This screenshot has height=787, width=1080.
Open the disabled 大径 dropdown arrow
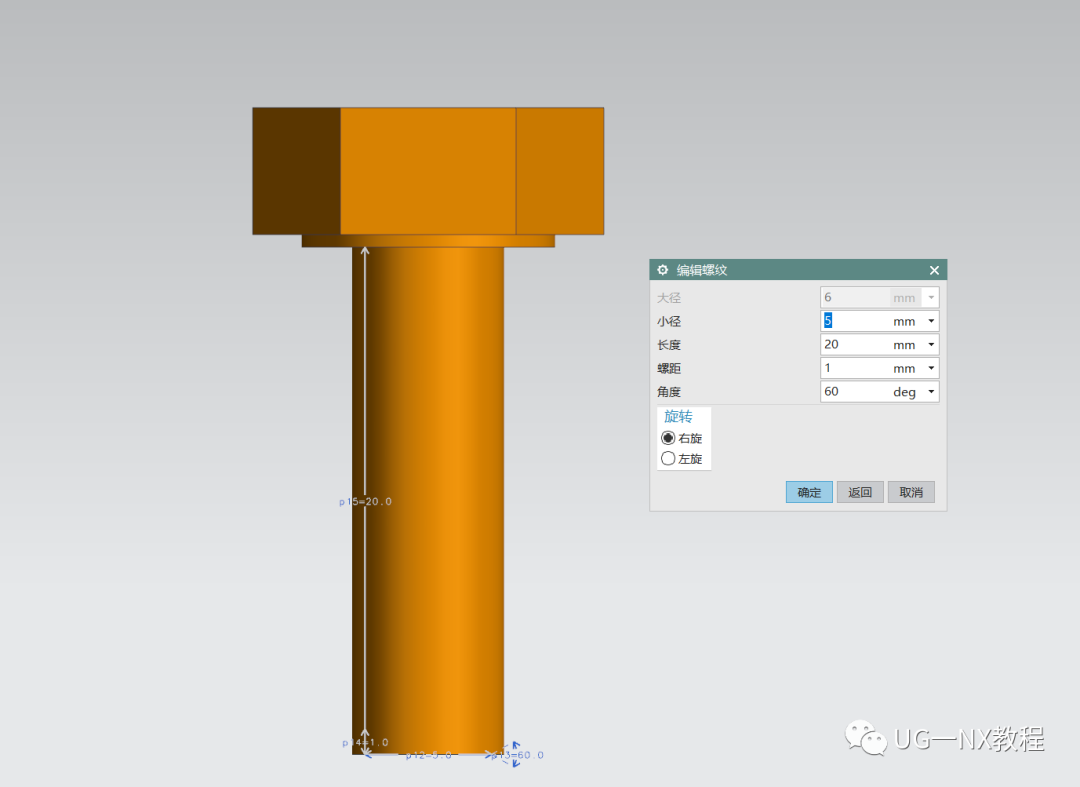click(931, 297)
